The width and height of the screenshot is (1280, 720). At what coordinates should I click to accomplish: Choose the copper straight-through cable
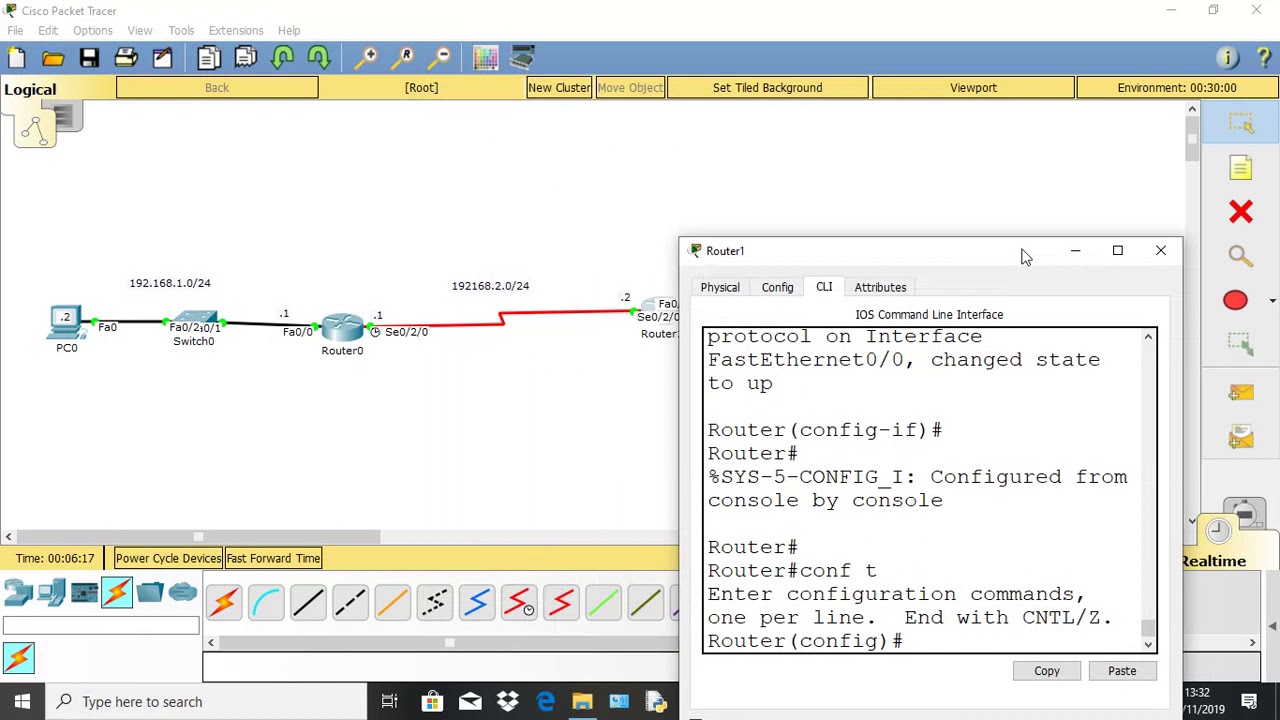(x=308, y=602)
